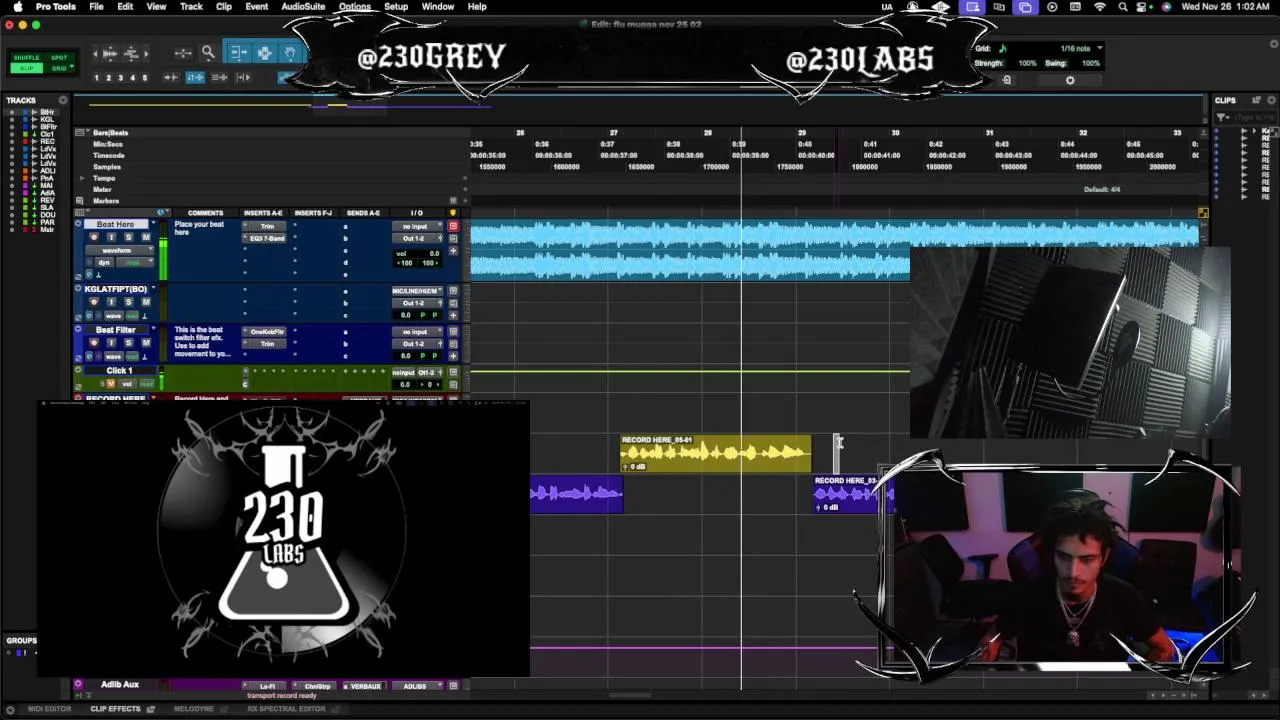This screenshot has height=720, width=1280.
Task: Open the 1/16 note grid value dropdown
Action: (x=1081, y=48)
